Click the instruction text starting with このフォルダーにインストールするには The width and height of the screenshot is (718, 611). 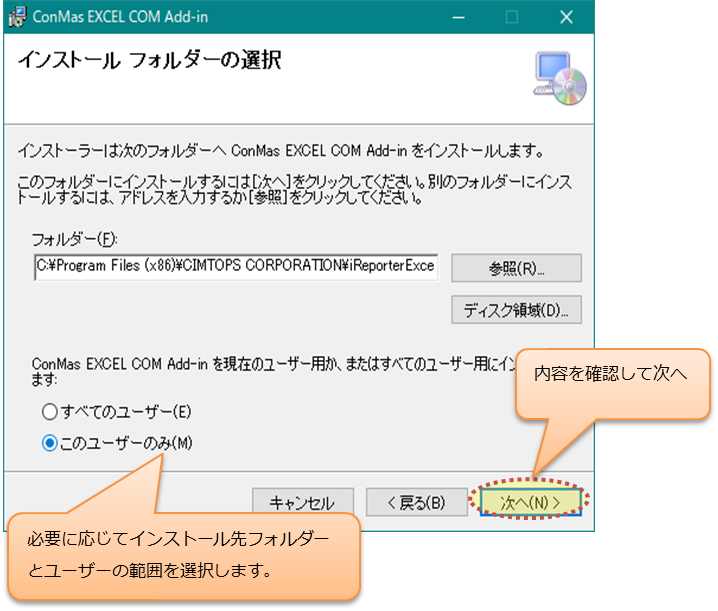[295, 189]
